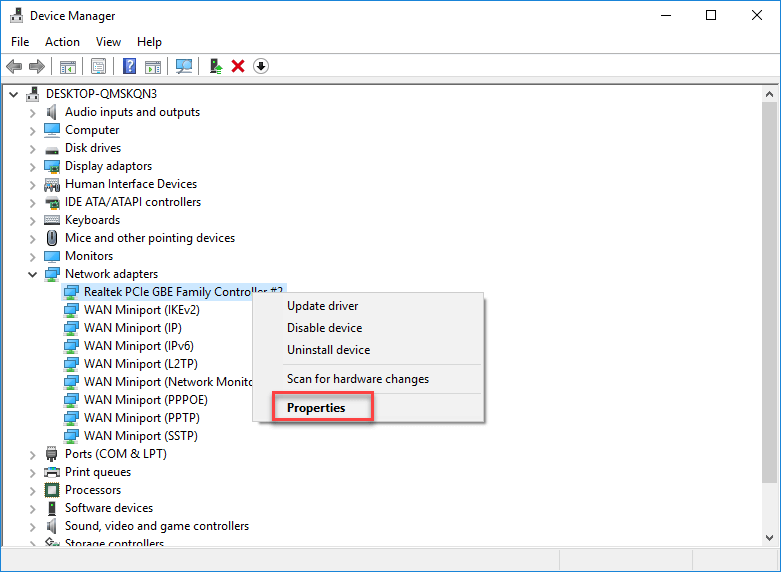
Task: Open the Action menu
Action: 62,42
